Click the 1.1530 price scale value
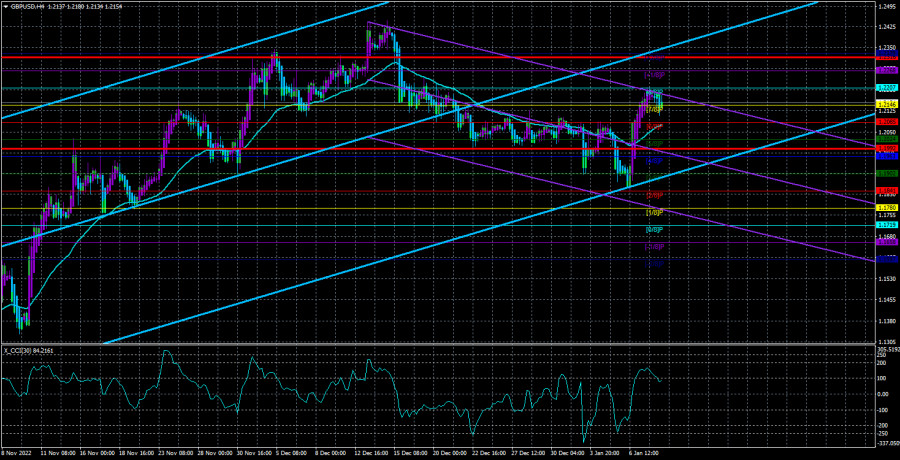 pos(886,279)
